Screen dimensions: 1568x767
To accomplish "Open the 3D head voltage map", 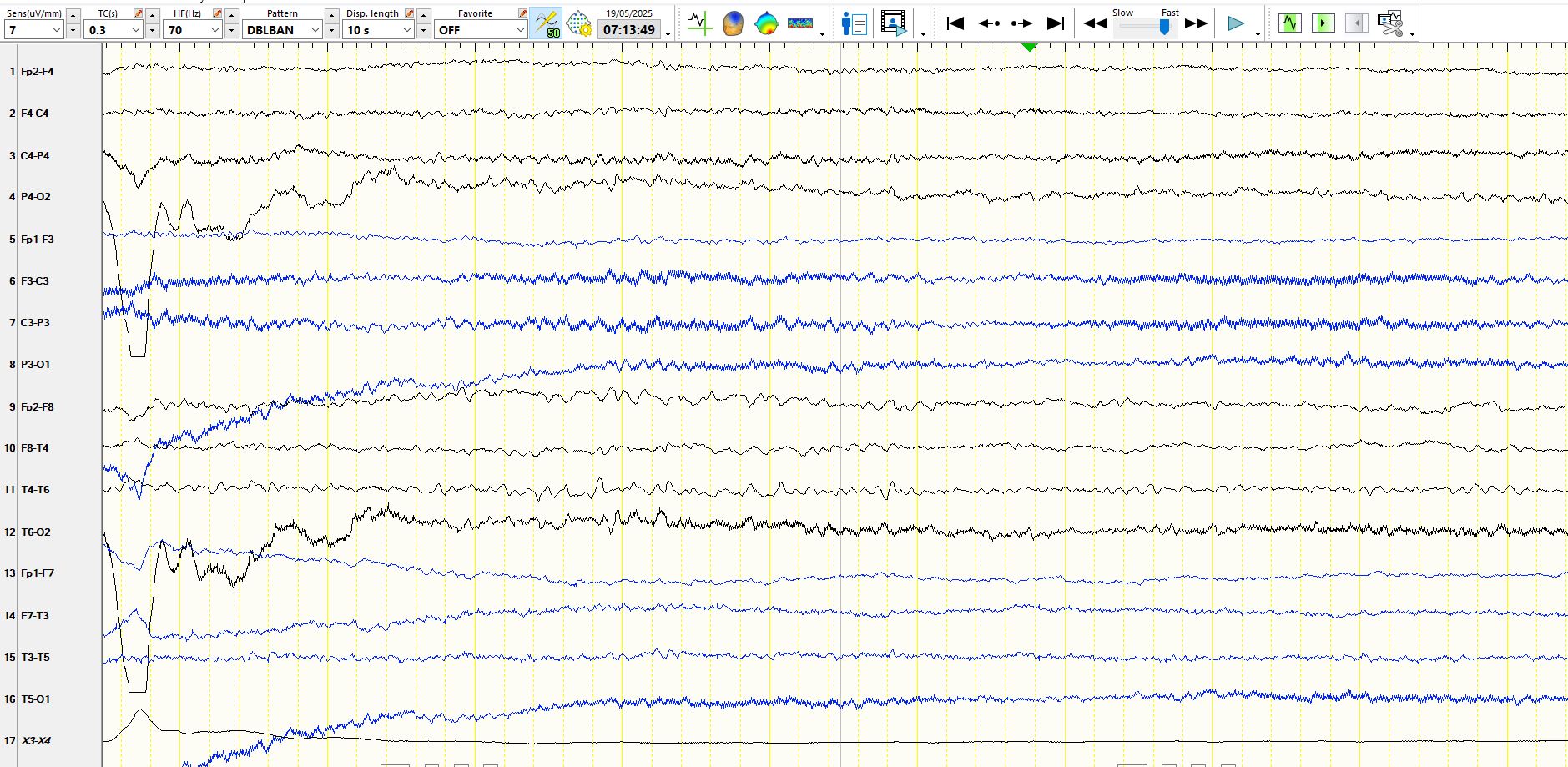I will pyautogui.click(x=733, y=23).
